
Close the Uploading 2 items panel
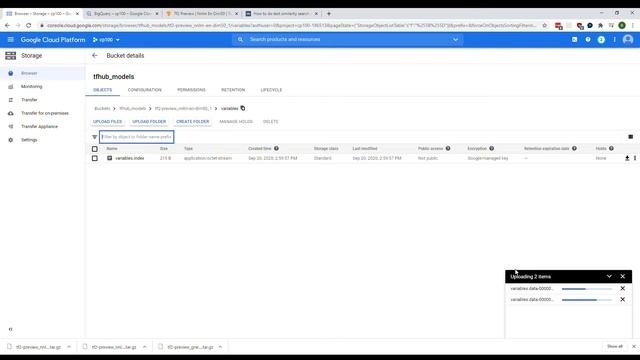(622, 276)
